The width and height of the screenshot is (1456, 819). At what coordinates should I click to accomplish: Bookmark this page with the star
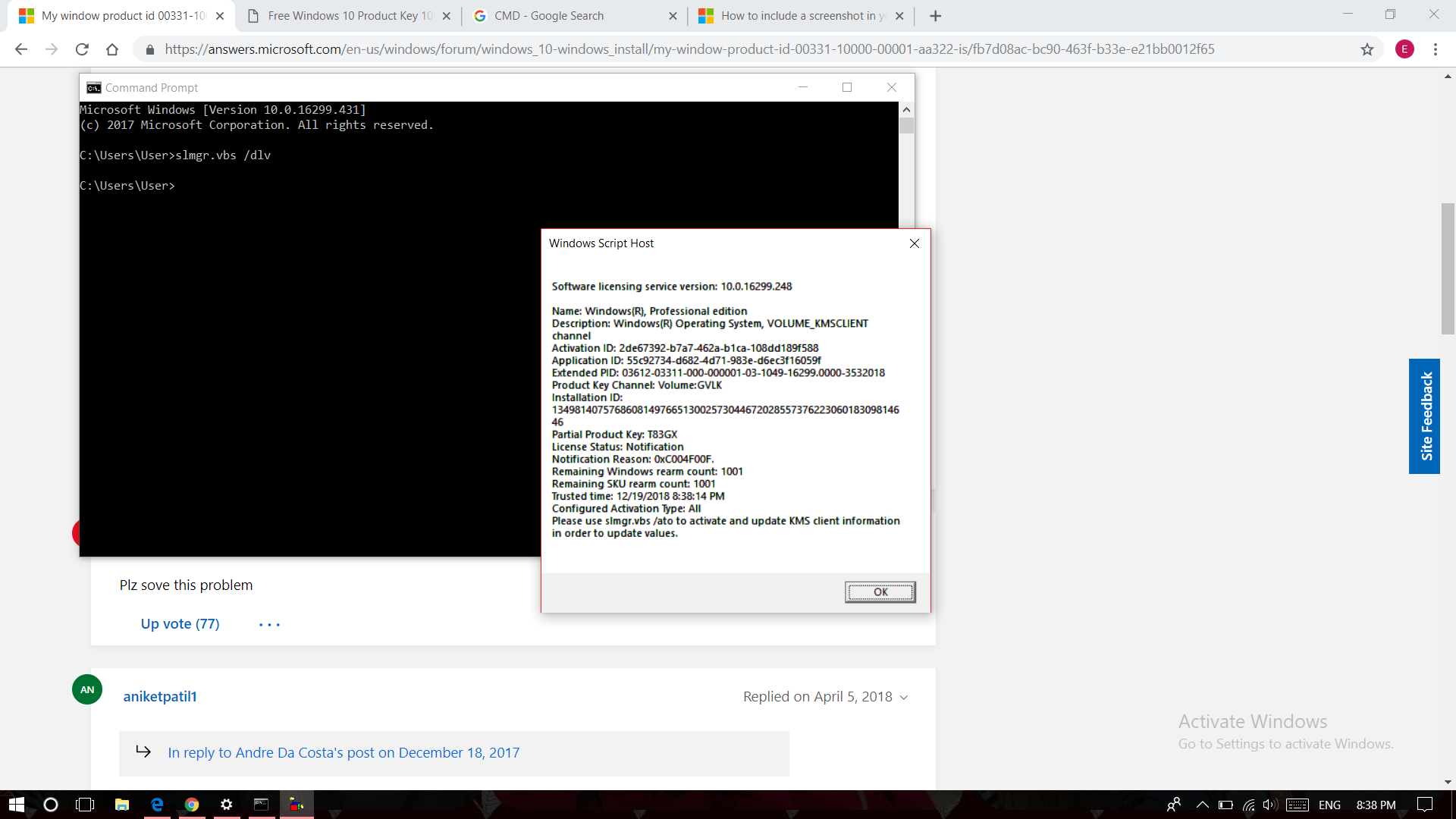tap(1367, 49)
